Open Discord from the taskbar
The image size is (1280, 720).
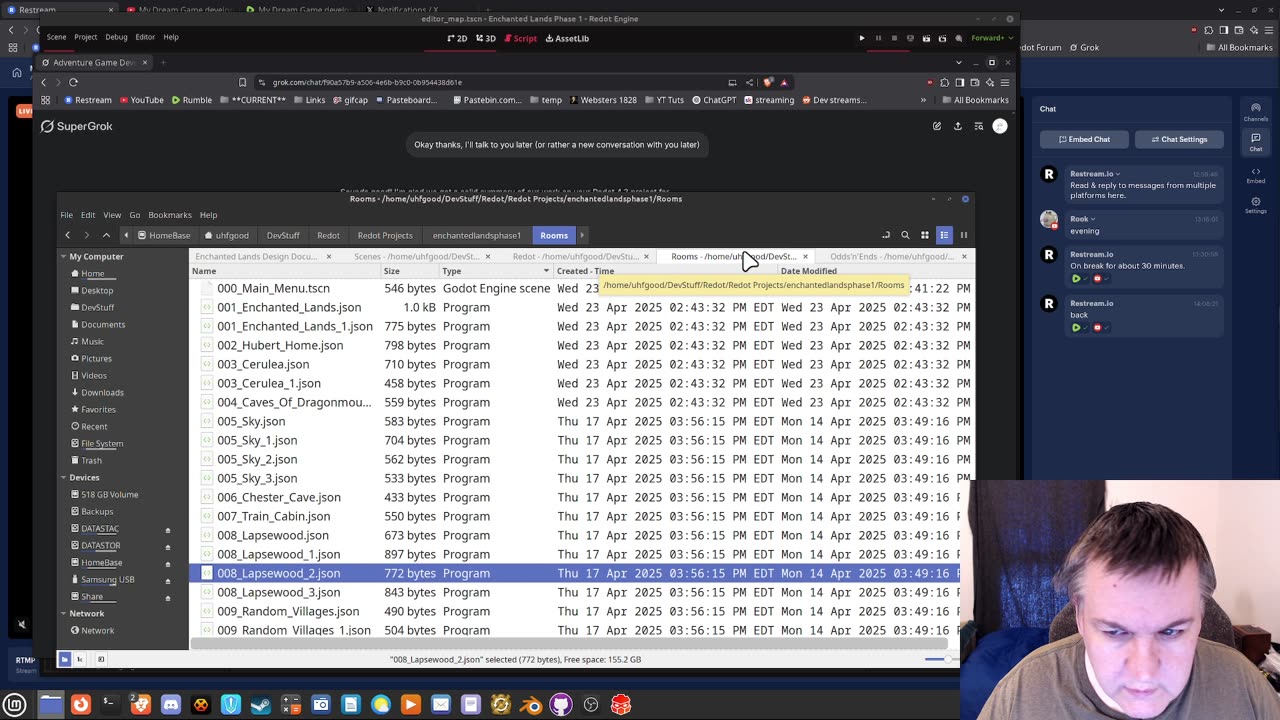click(x=171, y=705)
